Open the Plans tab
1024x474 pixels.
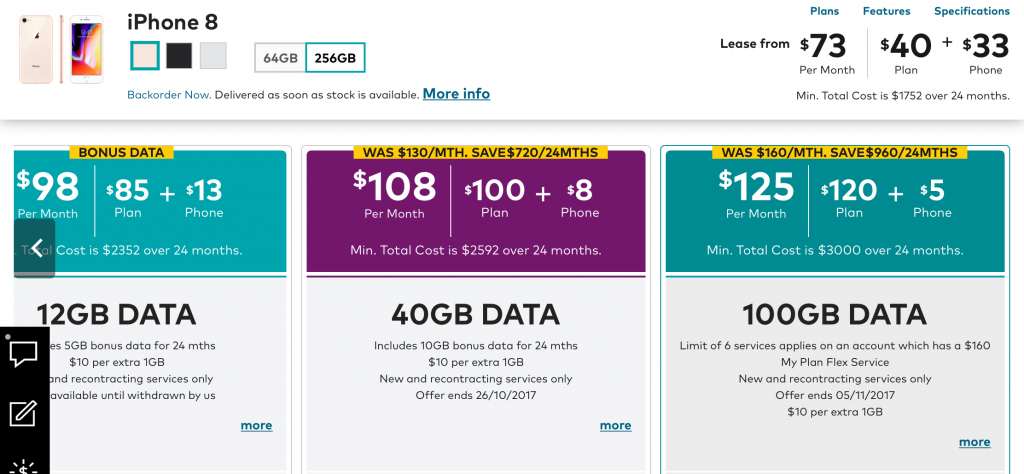[824, 11]
